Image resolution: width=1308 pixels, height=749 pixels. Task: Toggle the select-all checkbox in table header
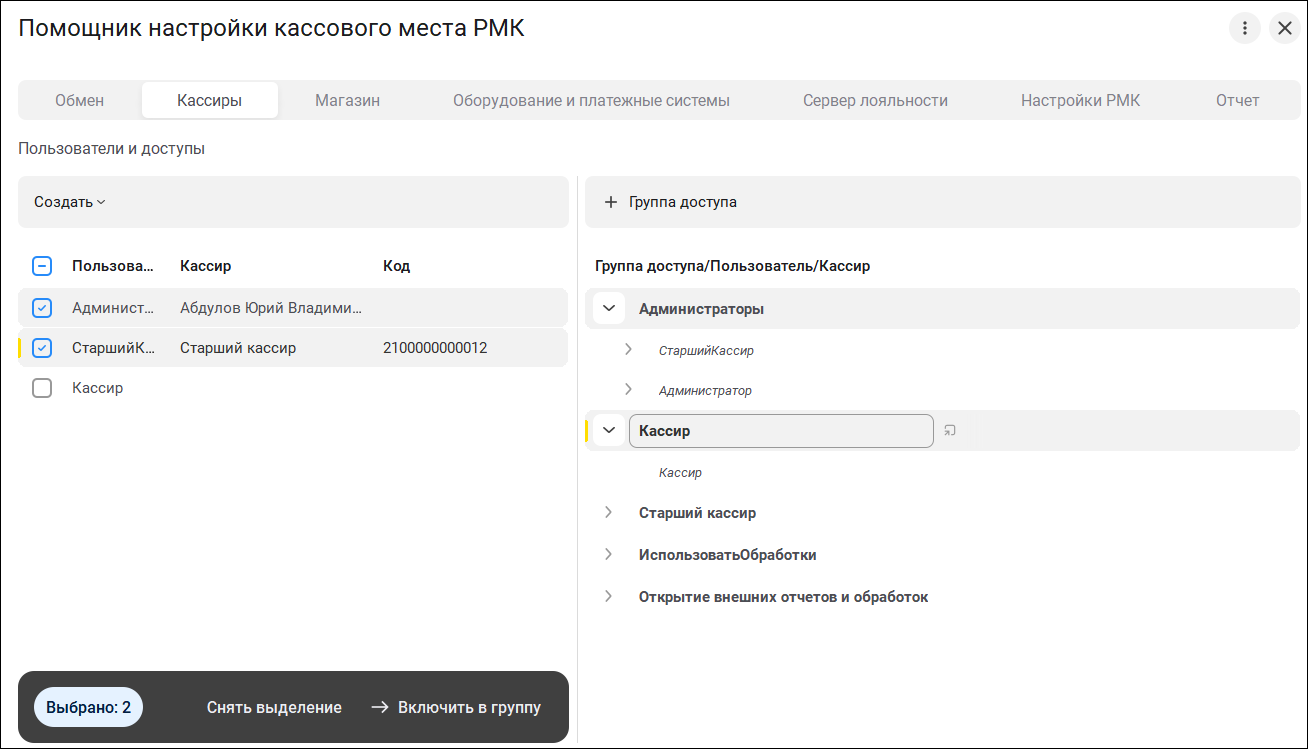coord(42,266)
